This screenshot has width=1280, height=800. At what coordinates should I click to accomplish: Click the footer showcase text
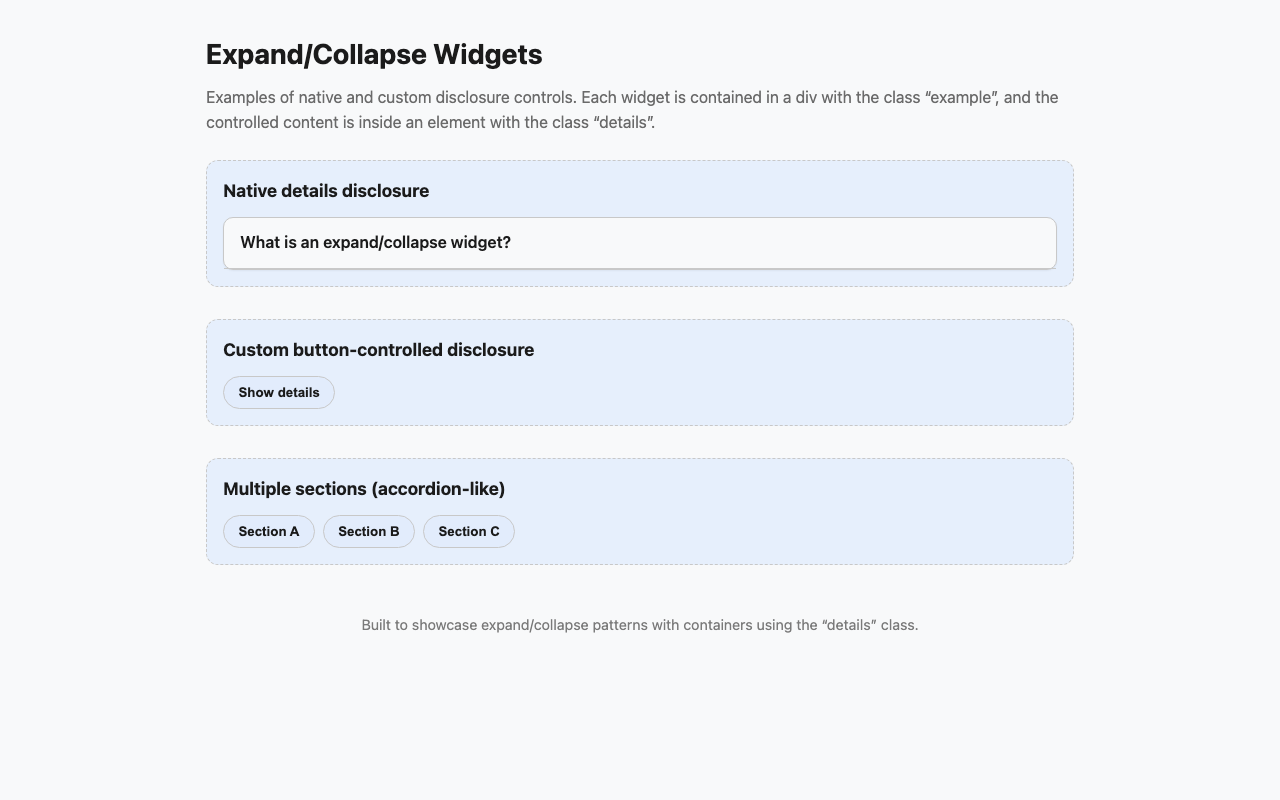(x=640, y=624)
